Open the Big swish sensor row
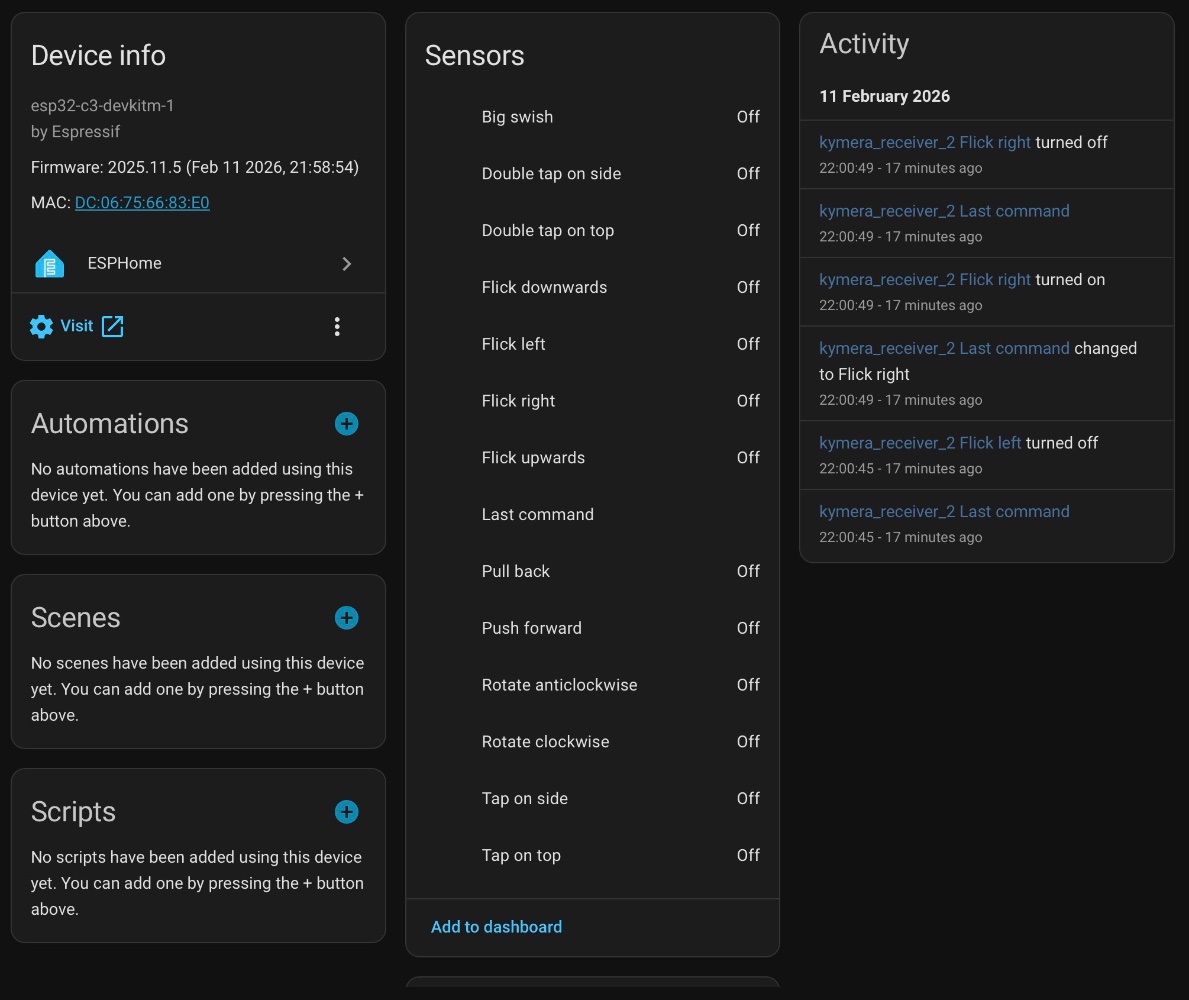This screenshot has width=1189, height=1000. [591, 117]
